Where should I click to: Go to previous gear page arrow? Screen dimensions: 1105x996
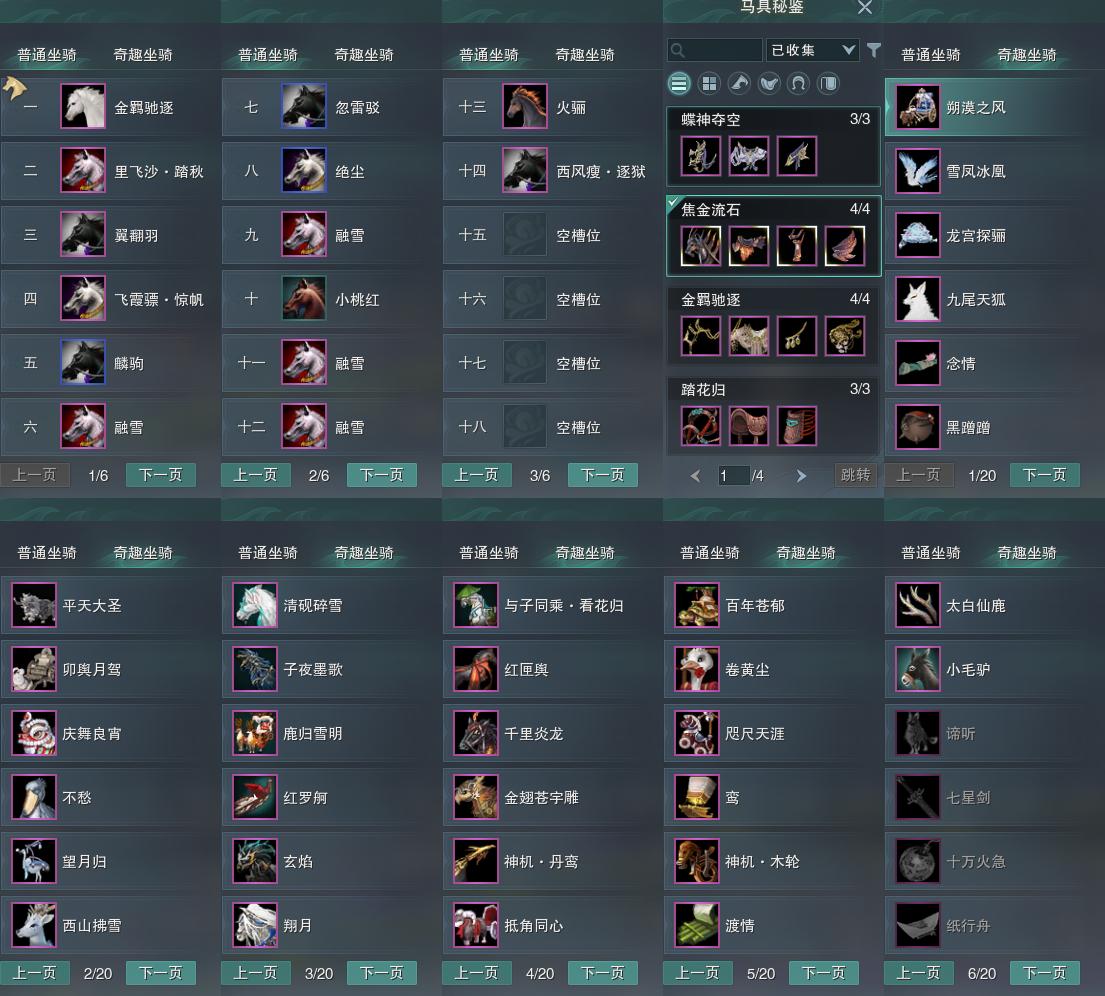(696, 476)
